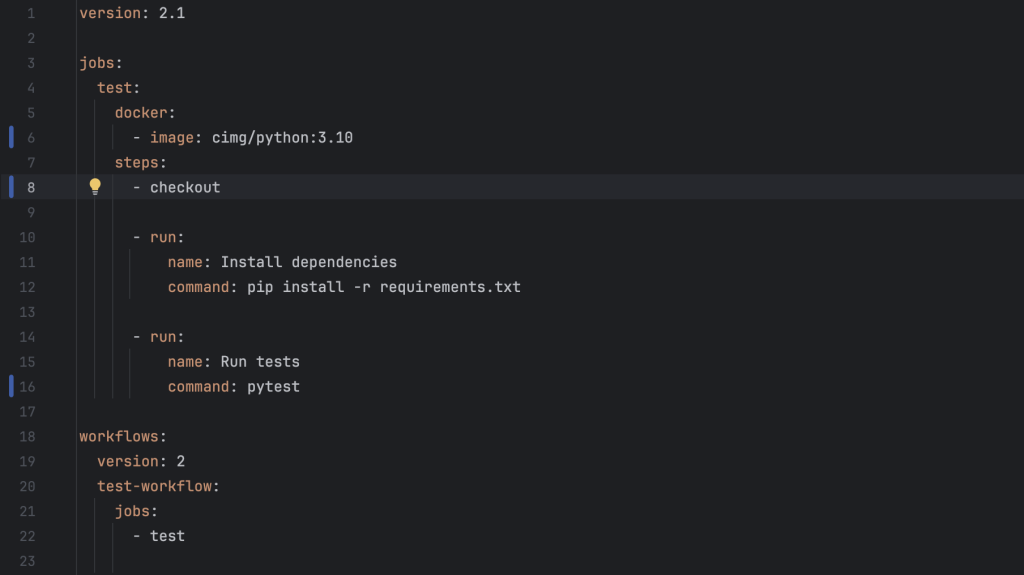Click the 'pytest' command value
The width and height of the screenshot is (1024, 575).
[x=273, y=386]
